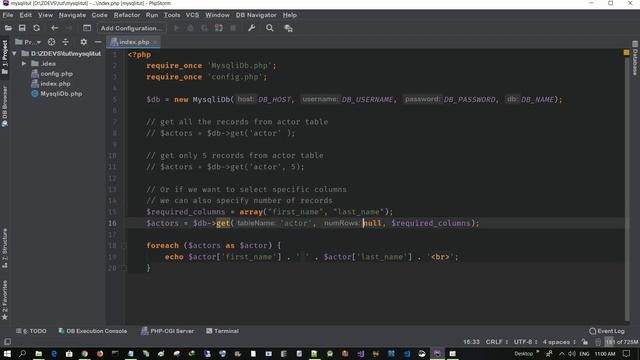Viewport: 640px width, 360px height.
Task: Select MysqliDb.php in project tree
Action: 61,94
